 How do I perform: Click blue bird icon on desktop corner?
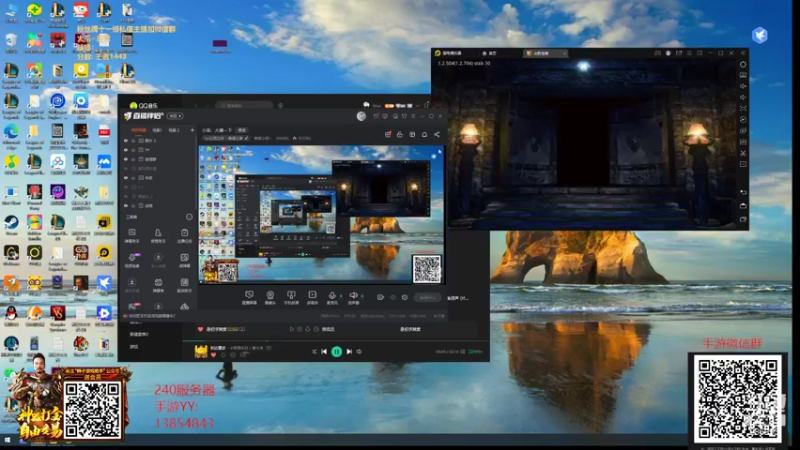(760, 35)
